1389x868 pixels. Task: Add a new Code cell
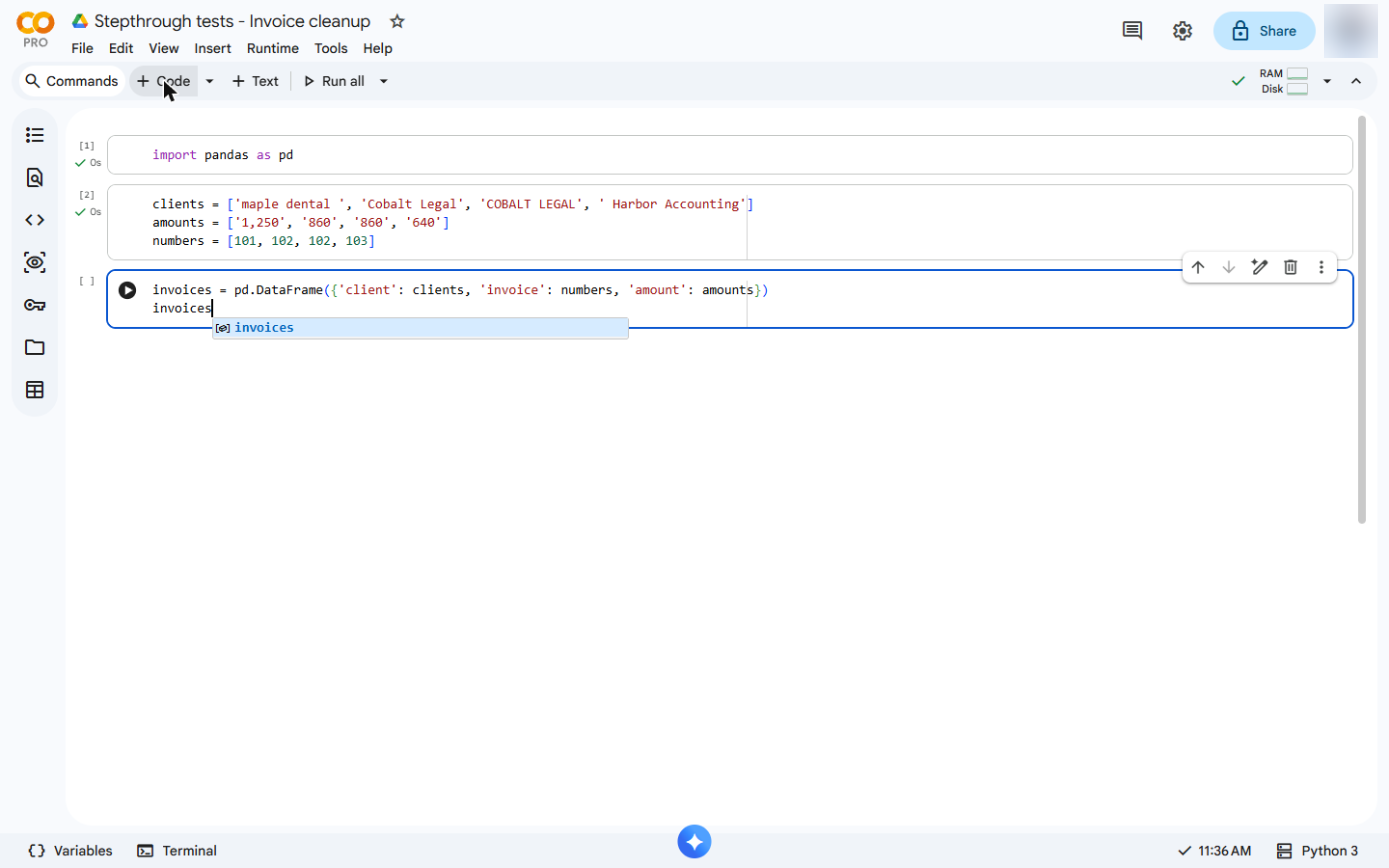point(164,81)
